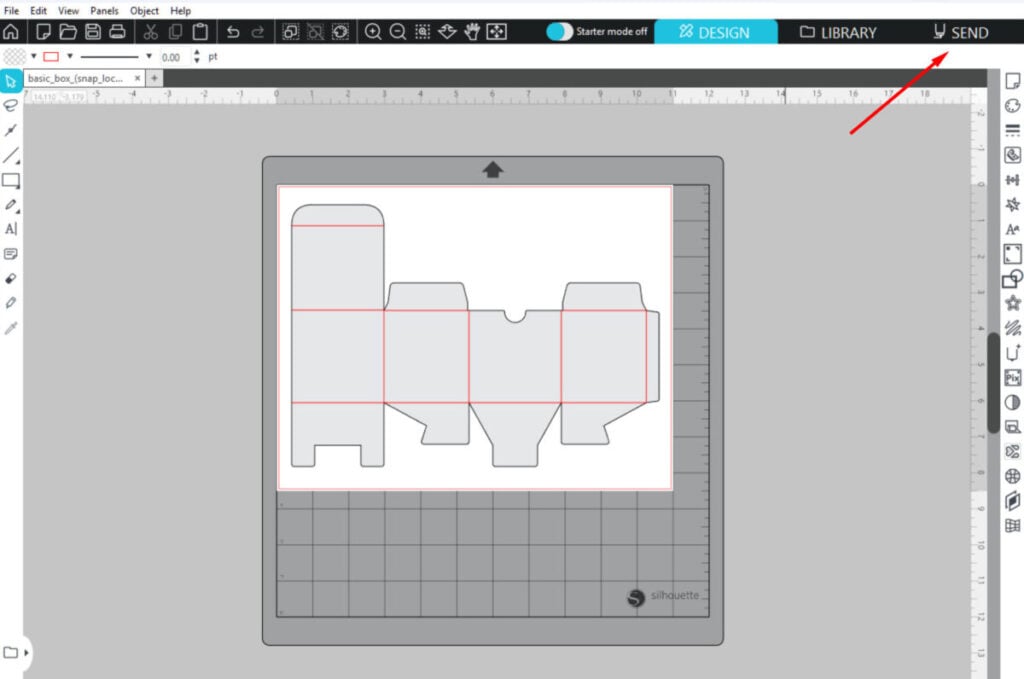Save the document with the floppy disk icon
Viewport: 1024px width, 679px height.
click(x=93, y=32)
